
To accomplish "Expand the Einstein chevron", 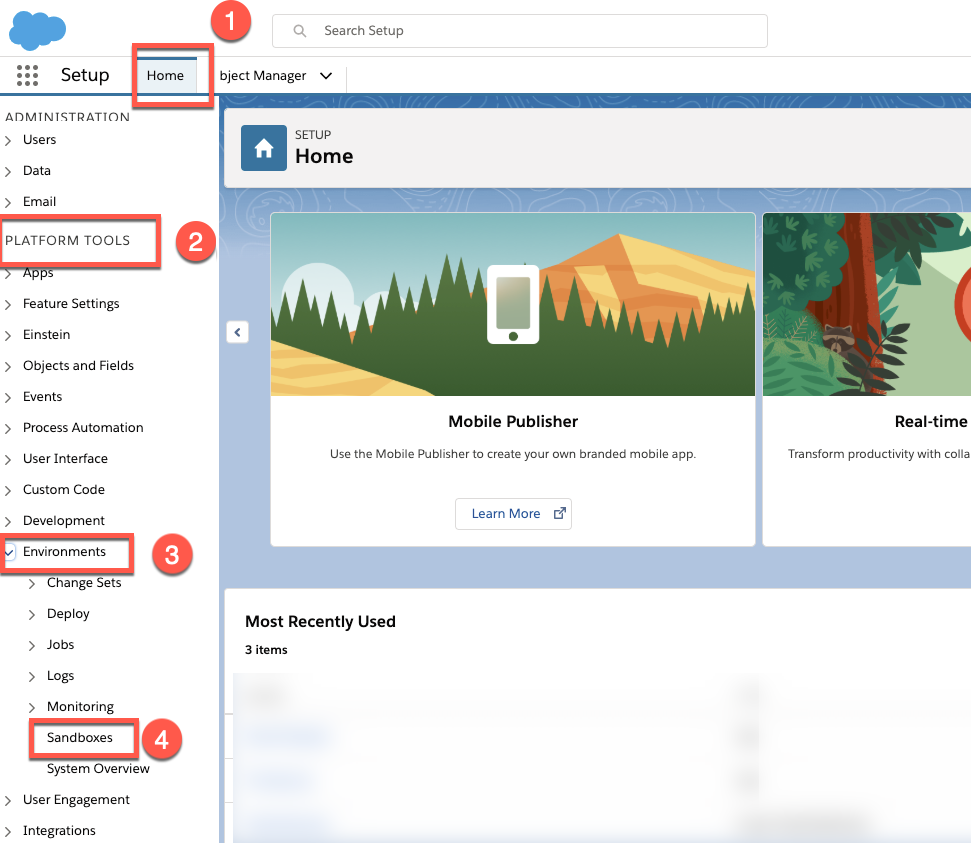I will click(8, 336).
